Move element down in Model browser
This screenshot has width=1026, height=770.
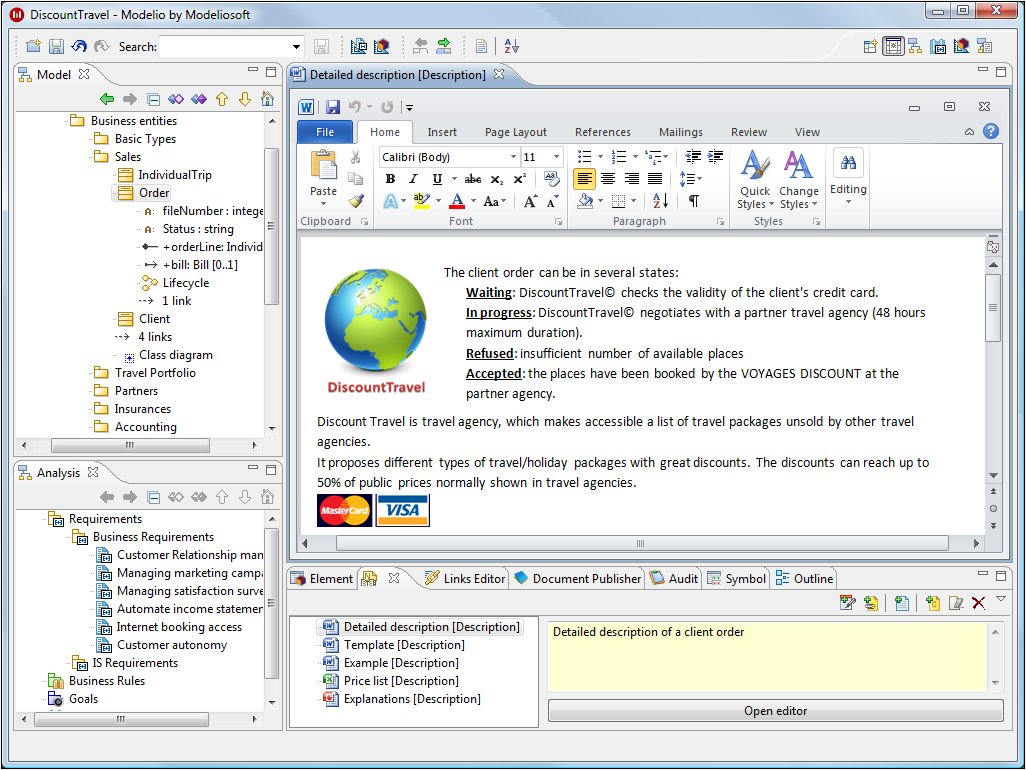pyautogui.click(x=245, y=99)
